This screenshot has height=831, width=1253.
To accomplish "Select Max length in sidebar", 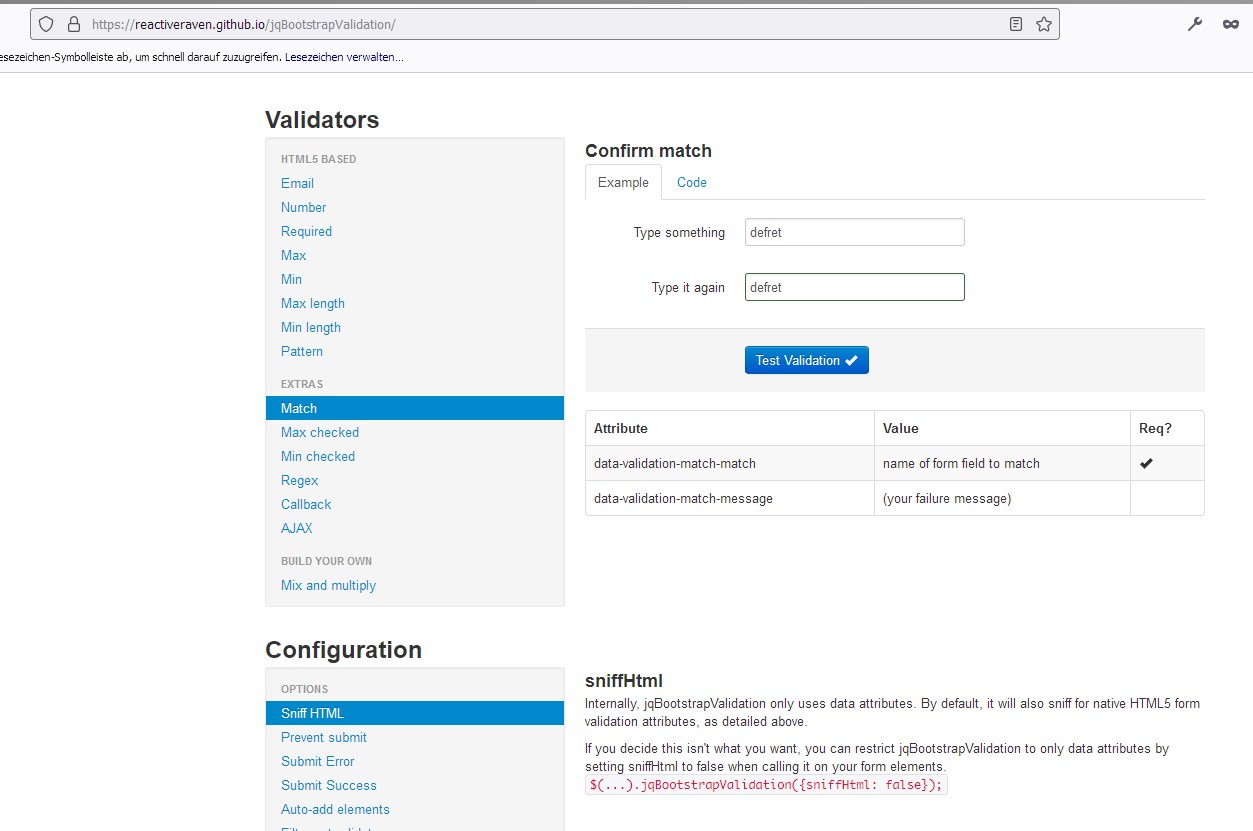I will pos(312,303).
